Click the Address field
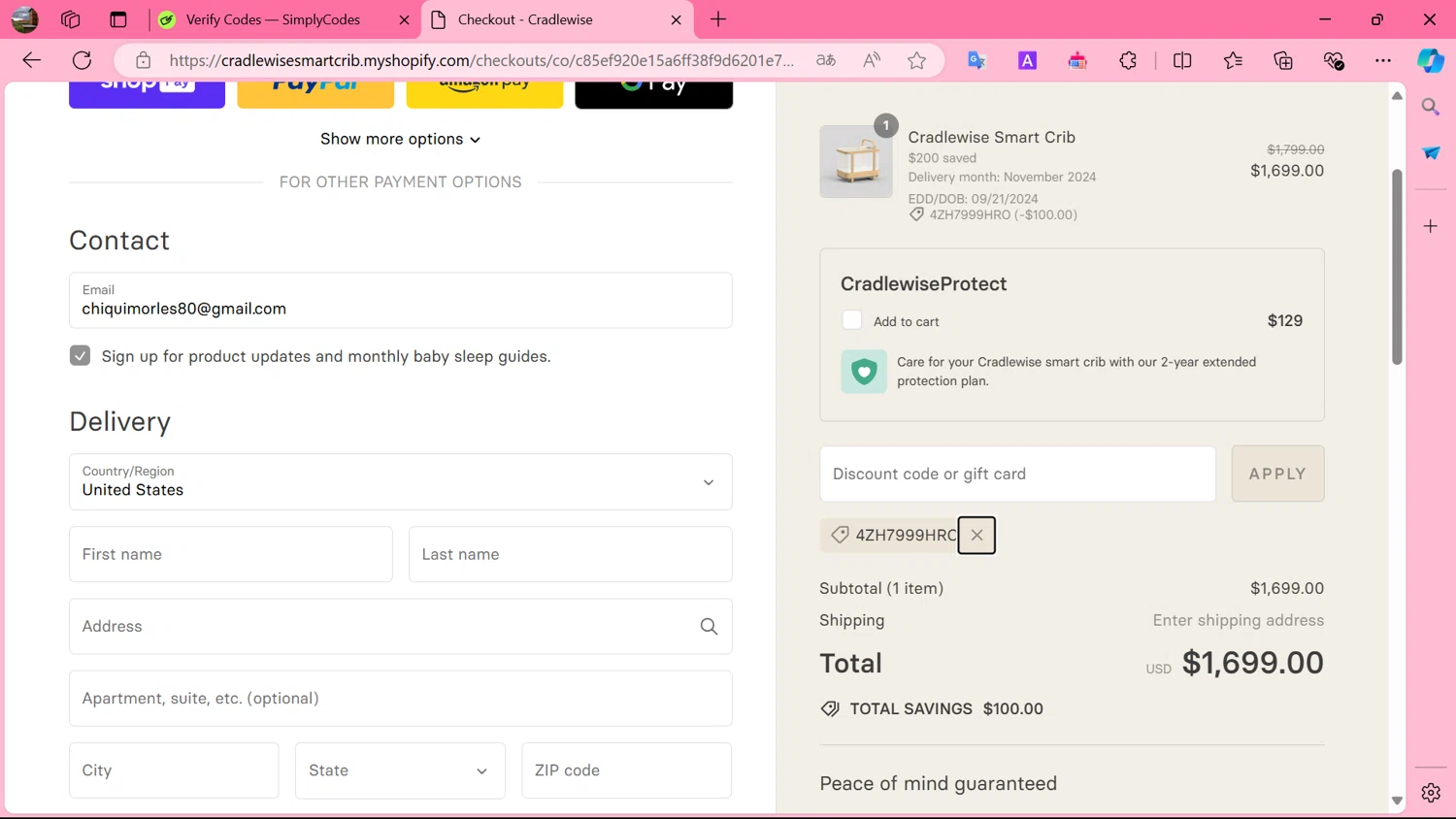The image size is (1456, 819). tap(401, 627)
